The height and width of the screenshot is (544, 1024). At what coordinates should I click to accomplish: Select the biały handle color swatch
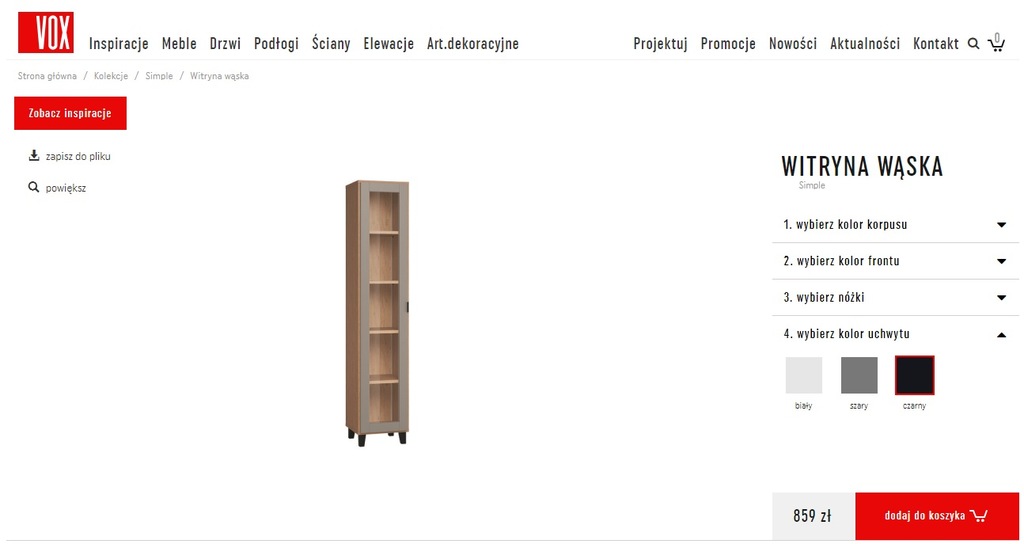coord(804,375)
